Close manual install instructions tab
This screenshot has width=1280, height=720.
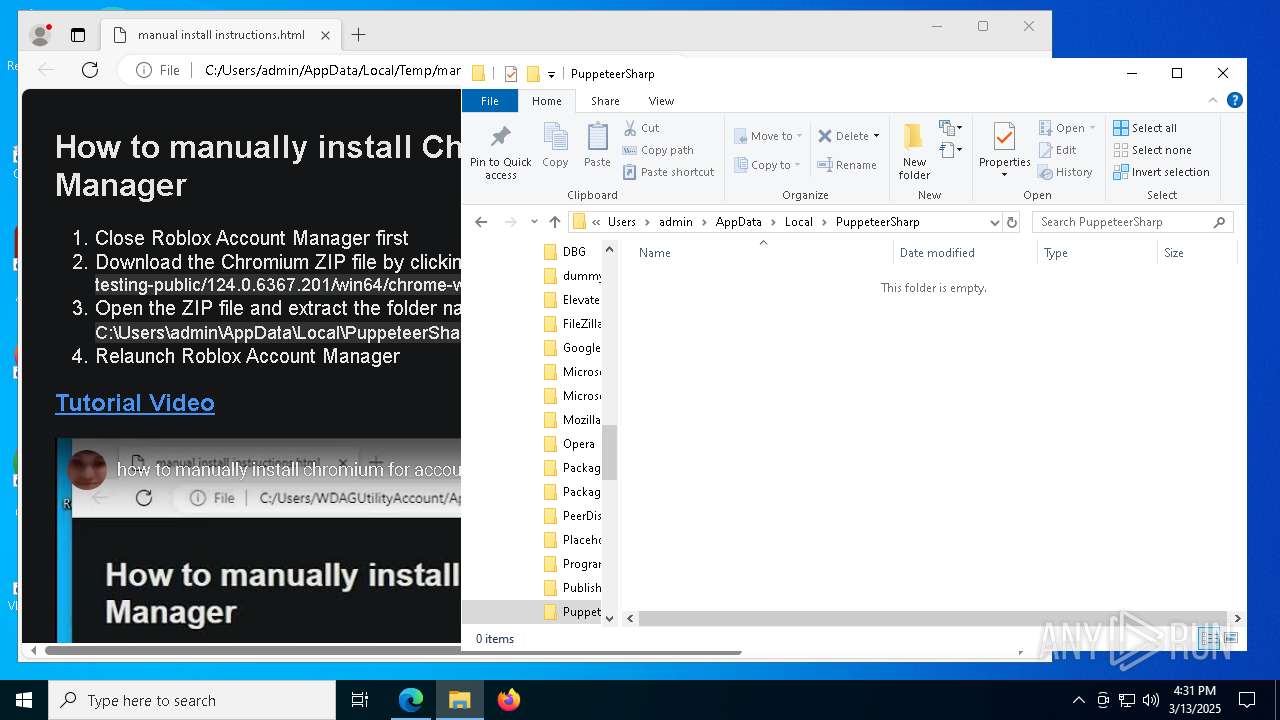pos(326,35)
